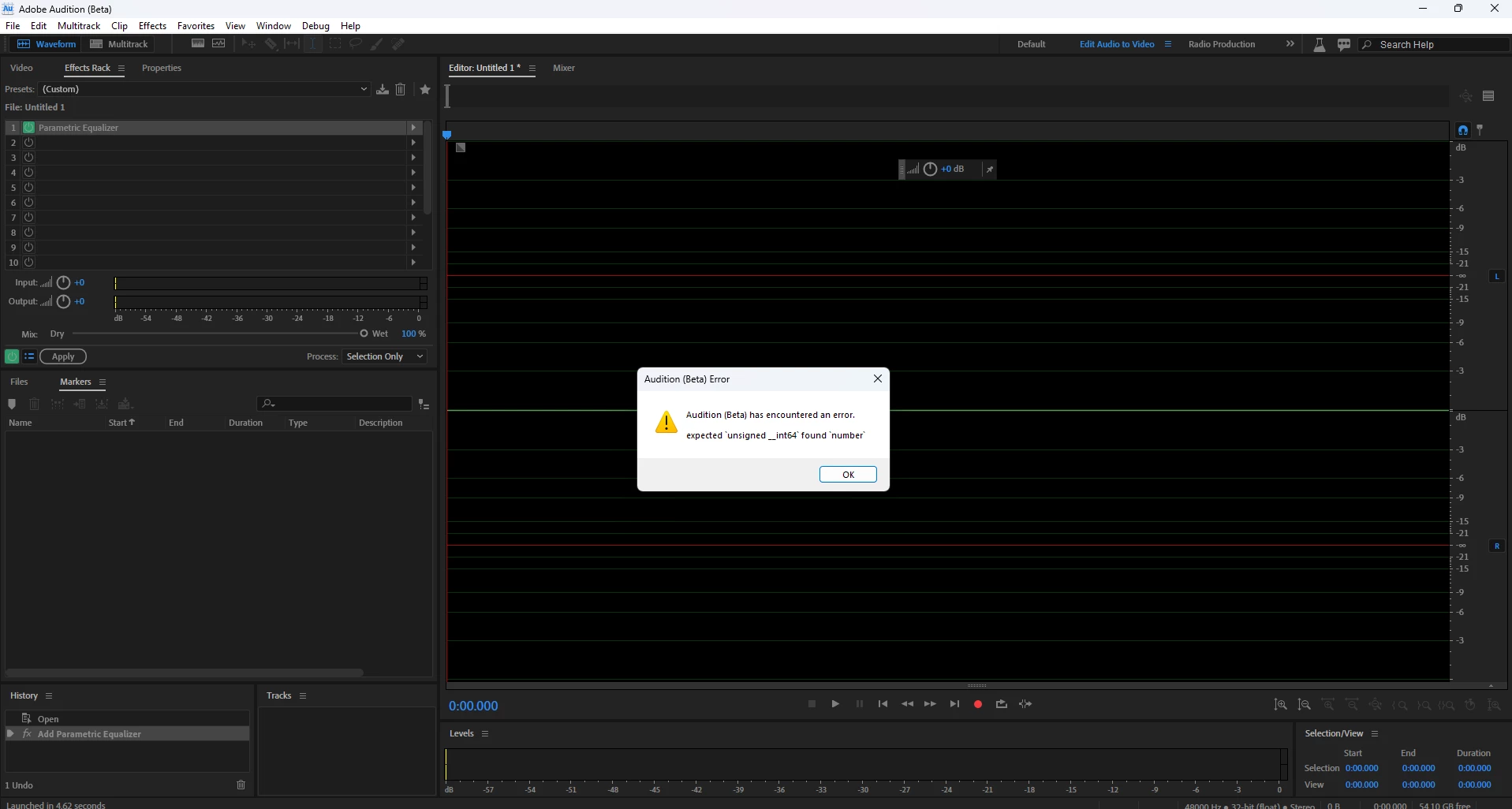Delete the effects rack preset
Viewport: 1512px width, 809px height.
tap(401, 89)
